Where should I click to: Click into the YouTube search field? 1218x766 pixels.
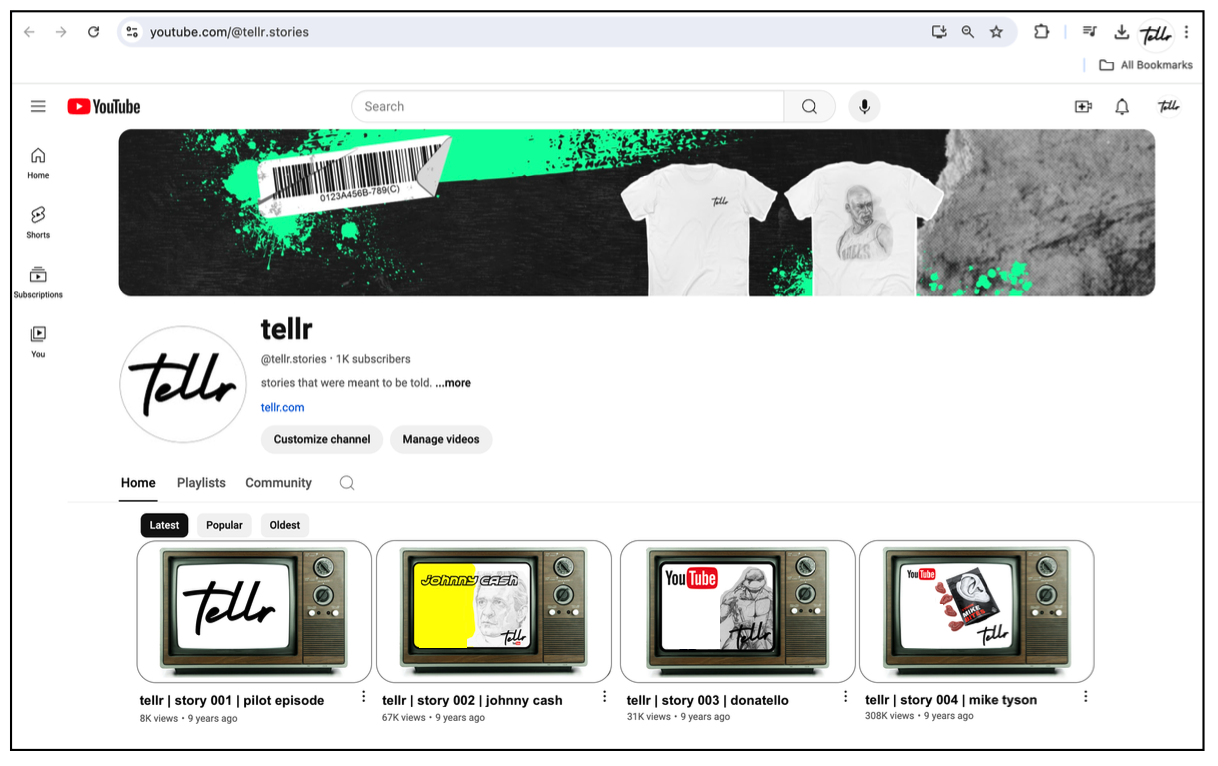[568, 106]
